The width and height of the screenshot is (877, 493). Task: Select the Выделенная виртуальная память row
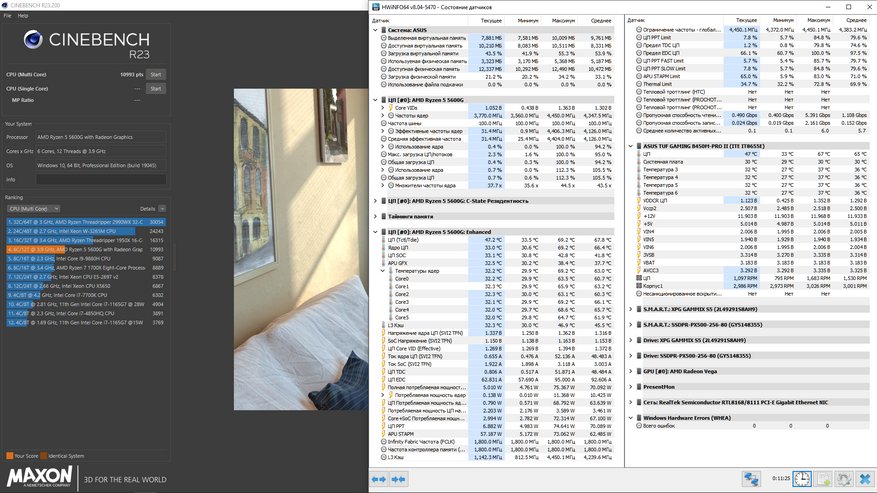(497, 38)
